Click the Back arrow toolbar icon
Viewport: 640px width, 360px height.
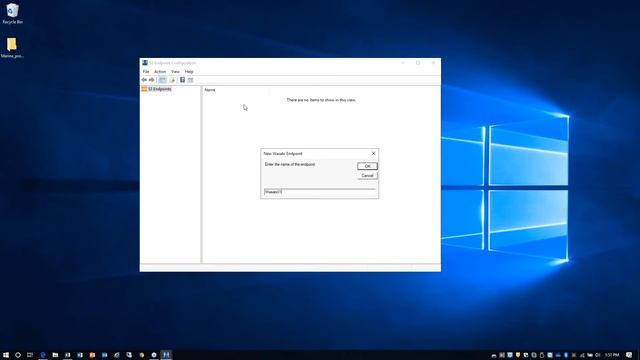pyautogui.click(x=144, y=80)
